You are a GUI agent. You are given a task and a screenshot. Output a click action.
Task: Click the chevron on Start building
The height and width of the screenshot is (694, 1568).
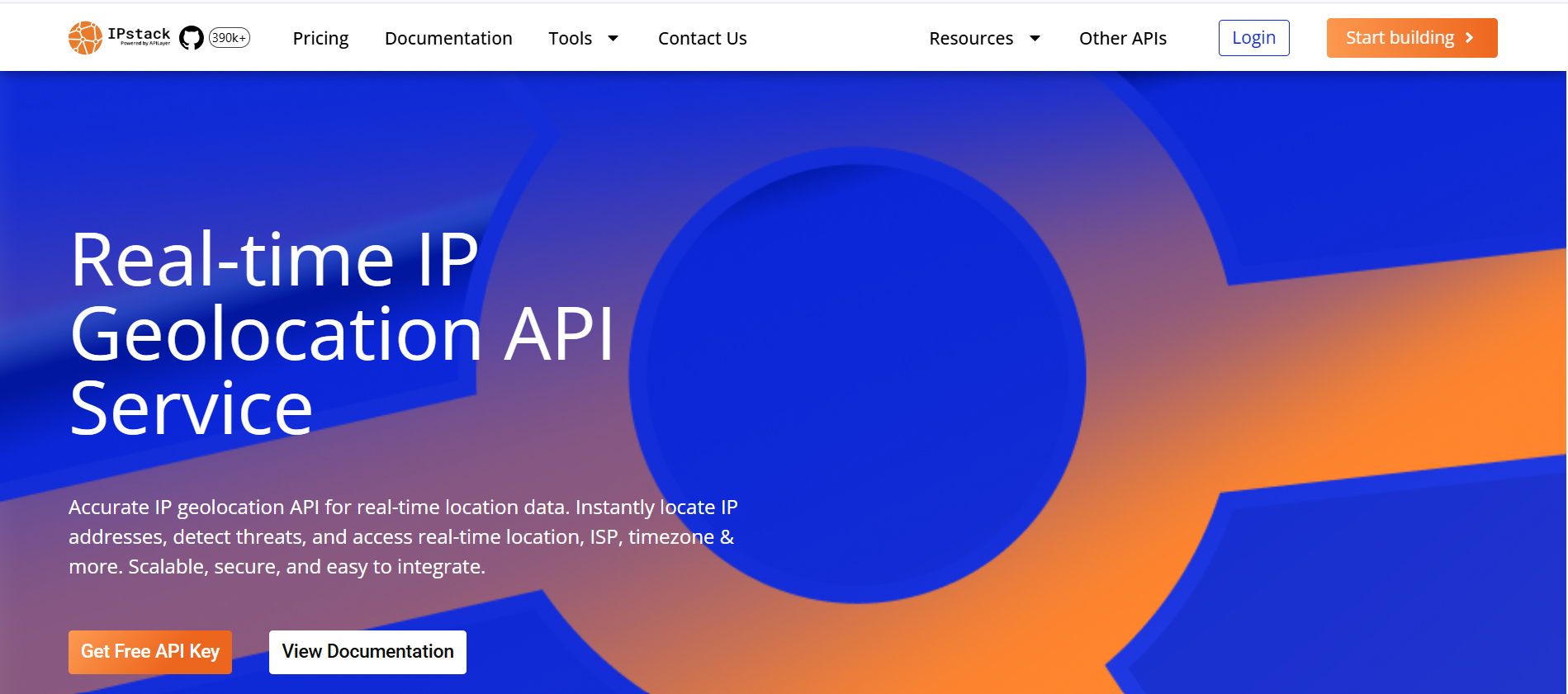1469,38
